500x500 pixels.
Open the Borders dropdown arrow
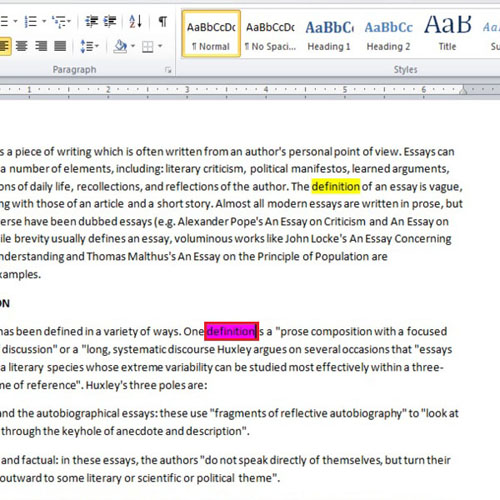click(x=160, y=46)
